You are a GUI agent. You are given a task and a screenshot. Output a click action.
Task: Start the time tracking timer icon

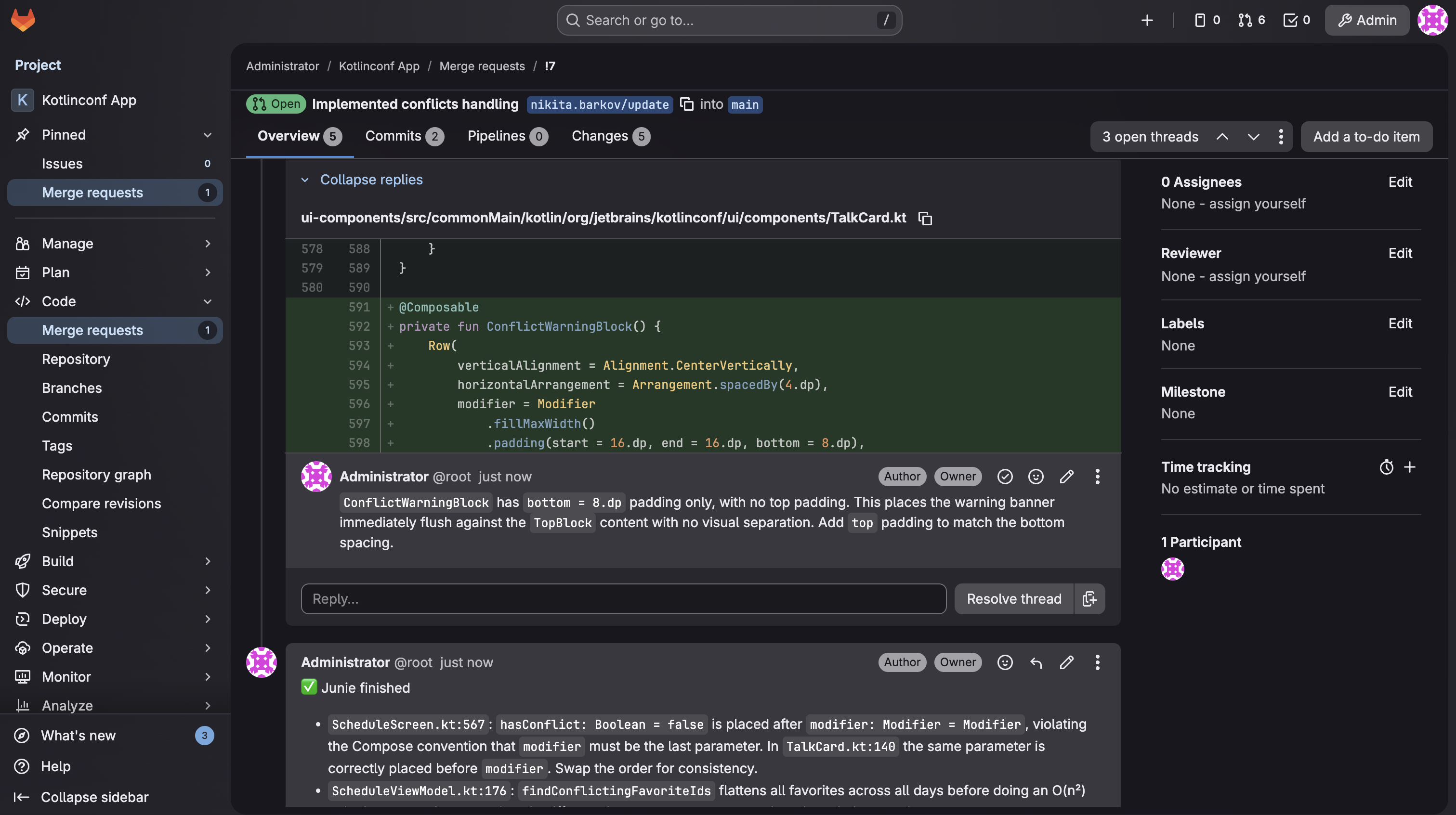pyautogui.click(x=1386, y=466)
